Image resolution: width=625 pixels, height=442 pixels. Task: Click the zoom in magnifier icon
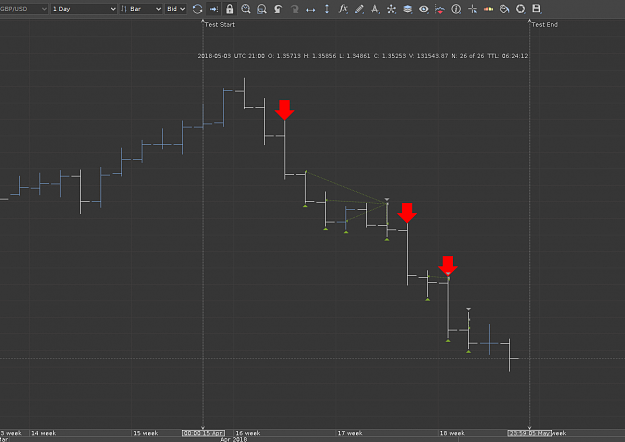(x=246, y=9)
